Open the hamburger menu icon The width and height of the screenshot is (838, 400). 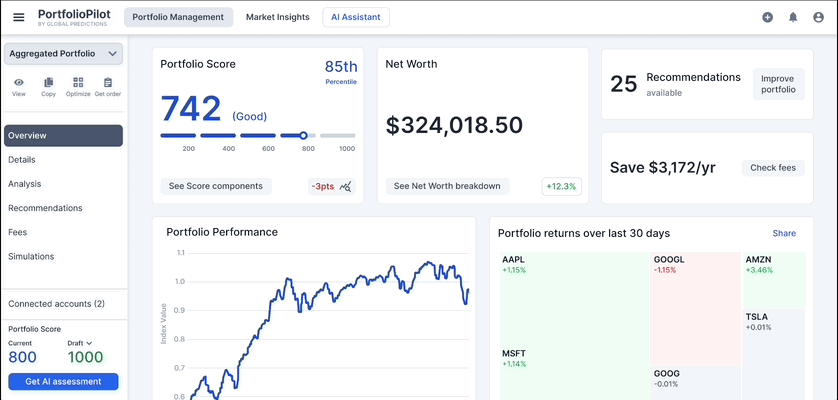pyautogui.click(x=19, y=17)
